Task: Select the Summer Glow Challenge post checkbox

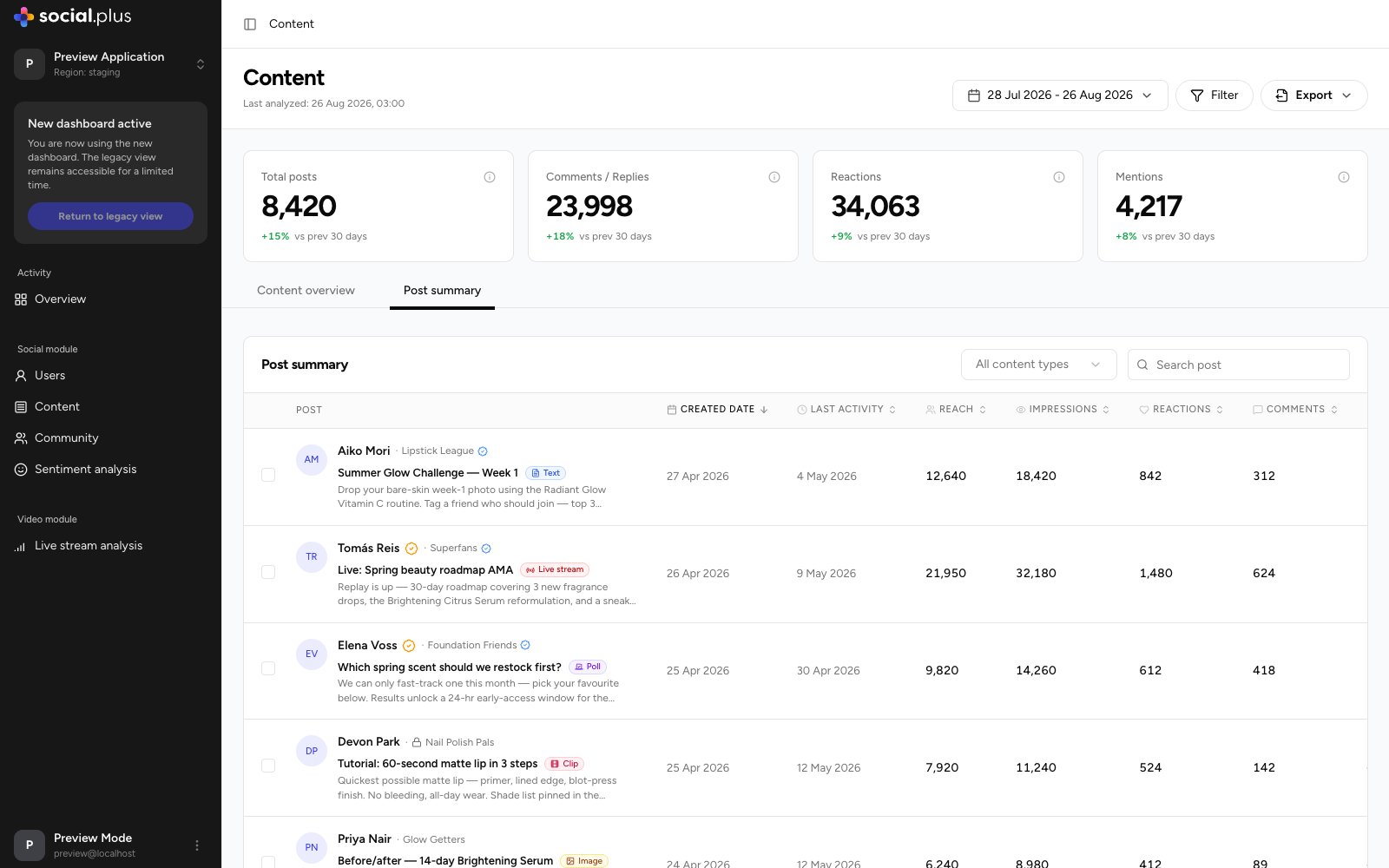Action: click(268, 475)
